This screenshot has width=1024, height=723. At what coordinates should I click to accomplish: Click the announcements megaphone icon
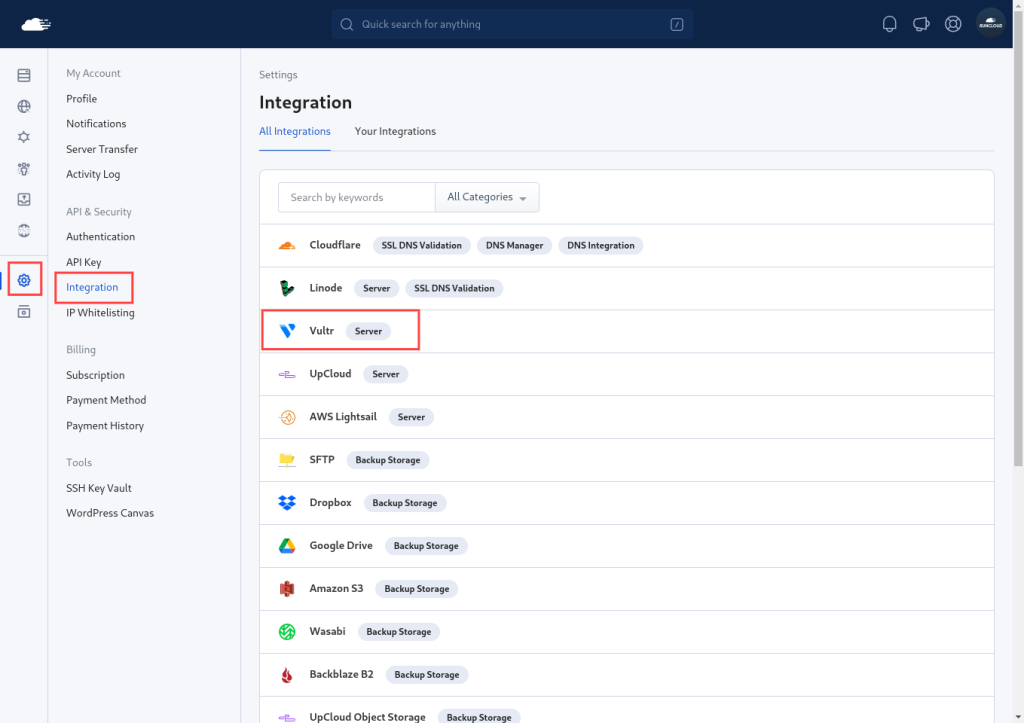[x=921, y=24]
